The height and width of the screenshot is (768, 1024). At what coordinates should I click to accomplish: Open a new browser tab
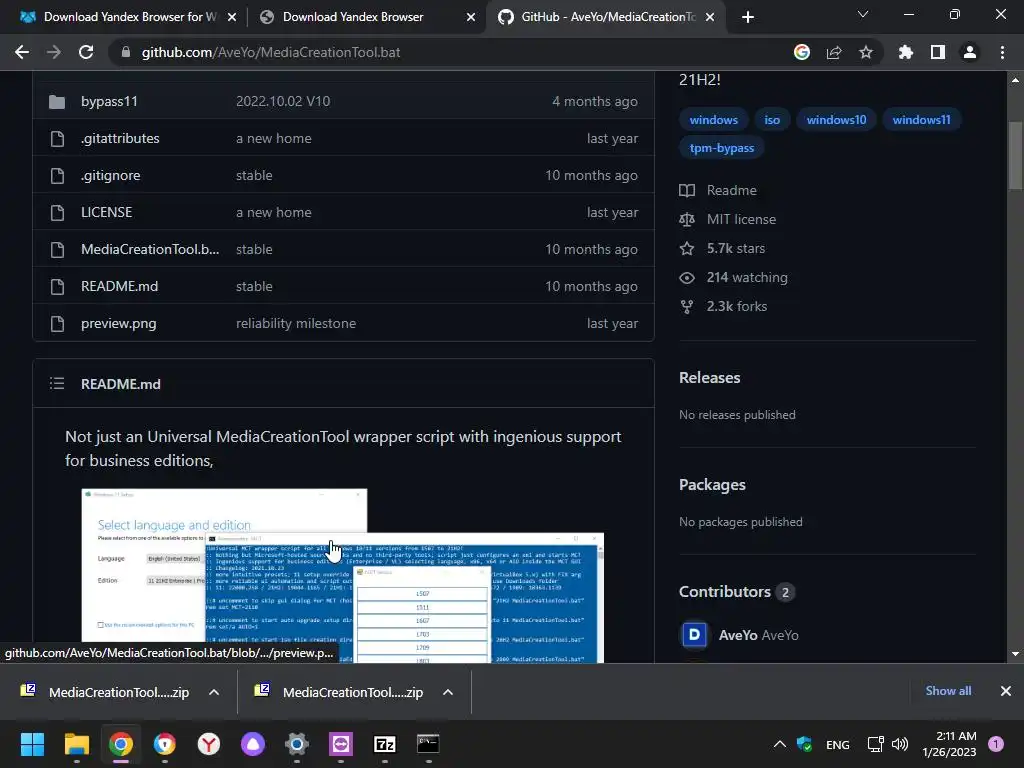[748, 17]
